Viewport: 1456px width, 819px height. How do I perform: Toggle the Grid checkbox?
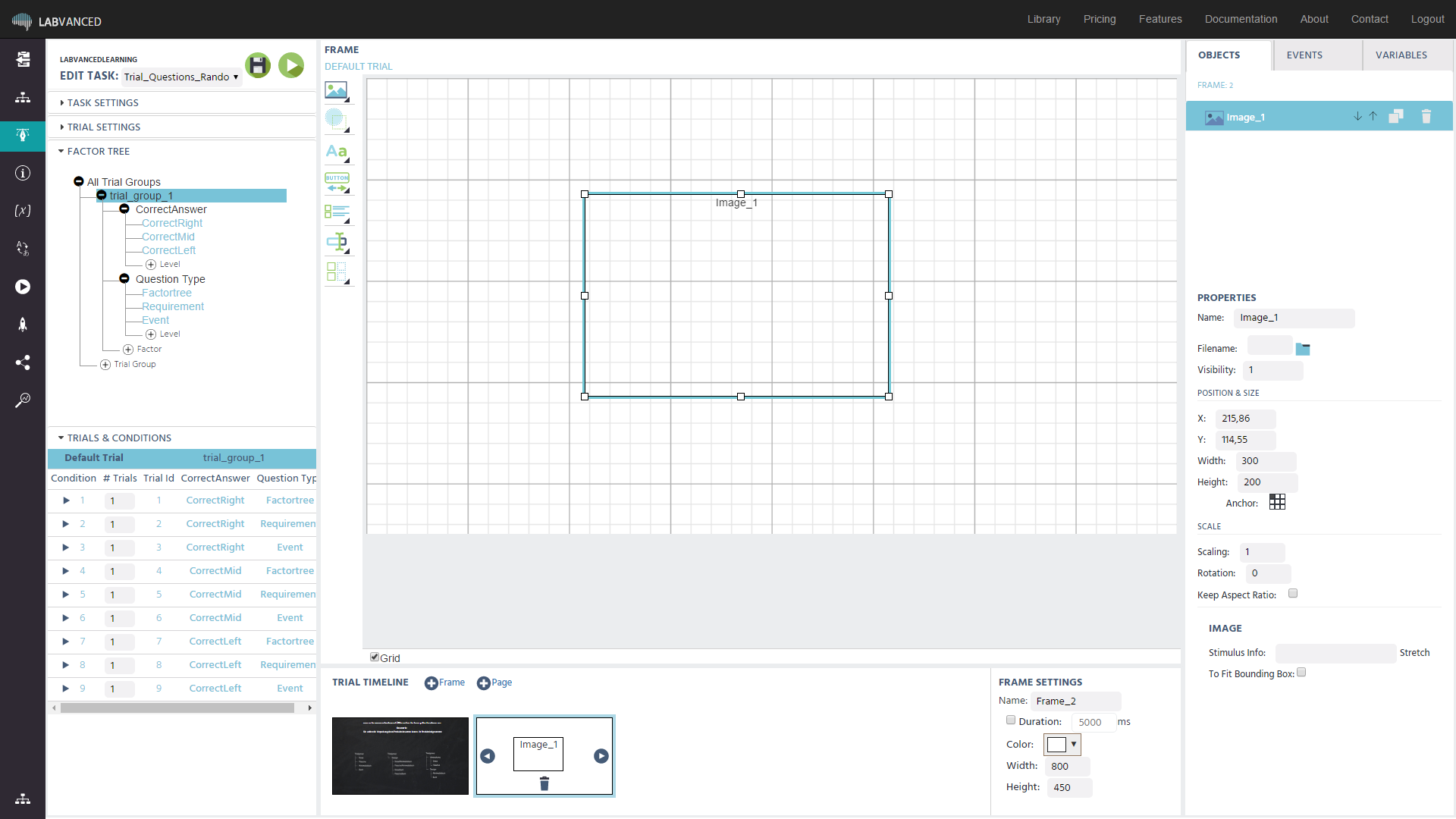click(375, 657)
